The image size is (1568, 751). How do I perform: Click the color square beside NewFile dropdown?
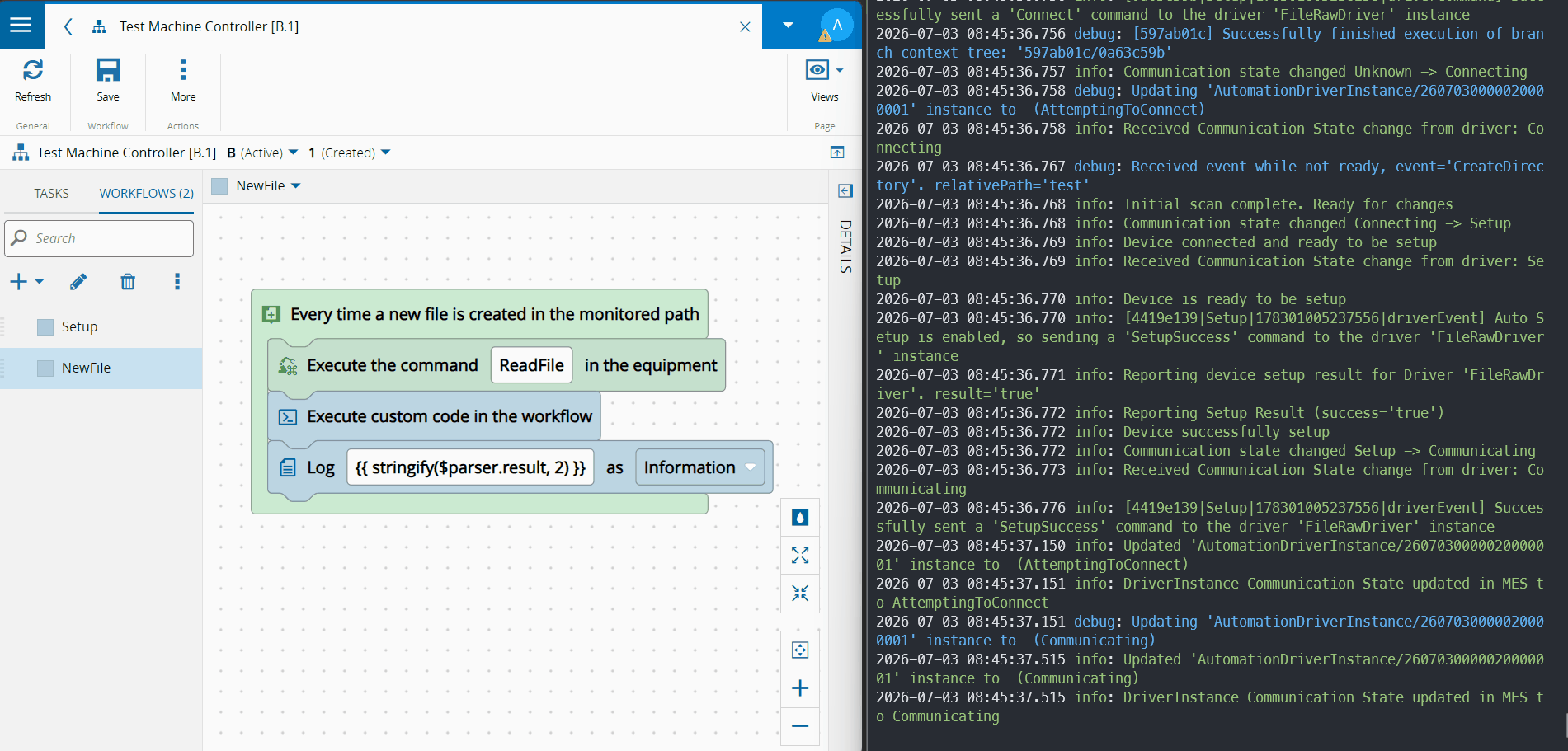click(219, 186)
